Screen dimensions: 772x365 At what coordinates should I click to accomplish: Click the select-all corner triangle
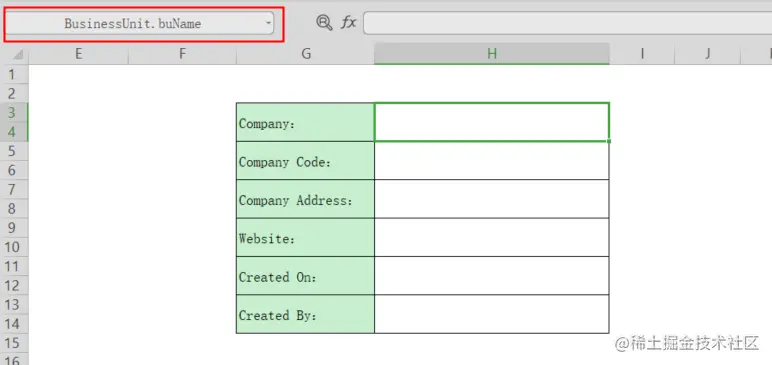(18, 55)
